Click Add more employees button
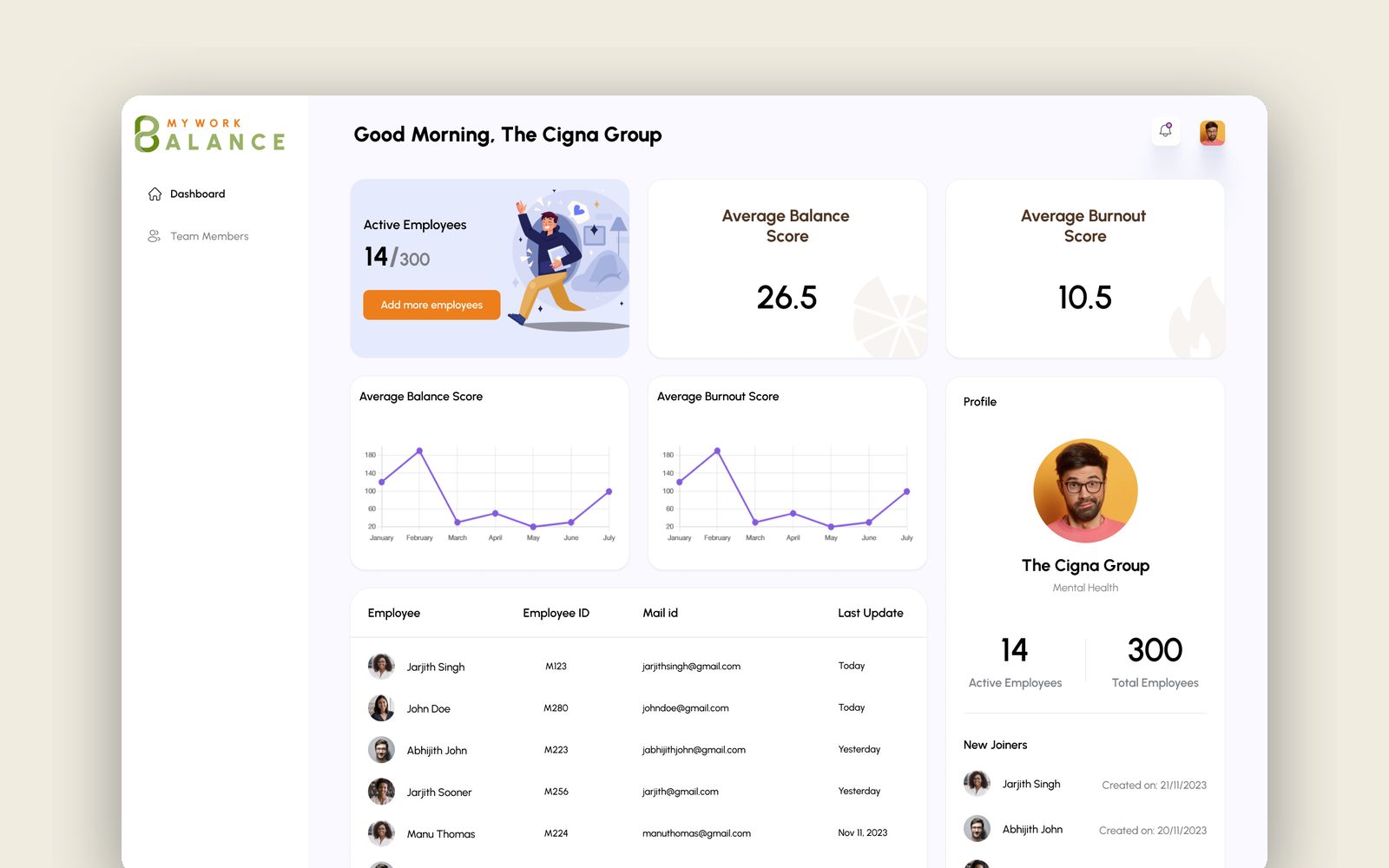The width and height of the screenshot is (1389, 868). point(431,305)
